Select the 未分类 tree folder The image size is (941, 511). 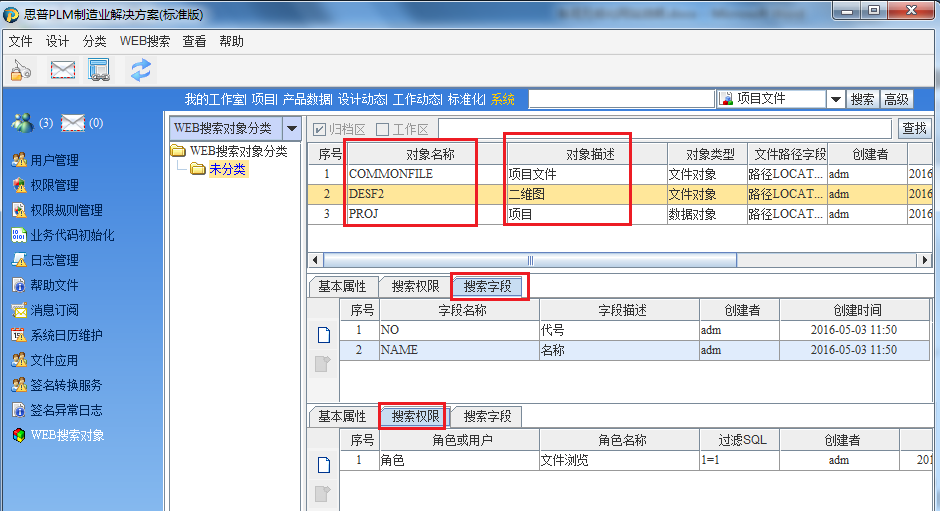tap(227, 169)
